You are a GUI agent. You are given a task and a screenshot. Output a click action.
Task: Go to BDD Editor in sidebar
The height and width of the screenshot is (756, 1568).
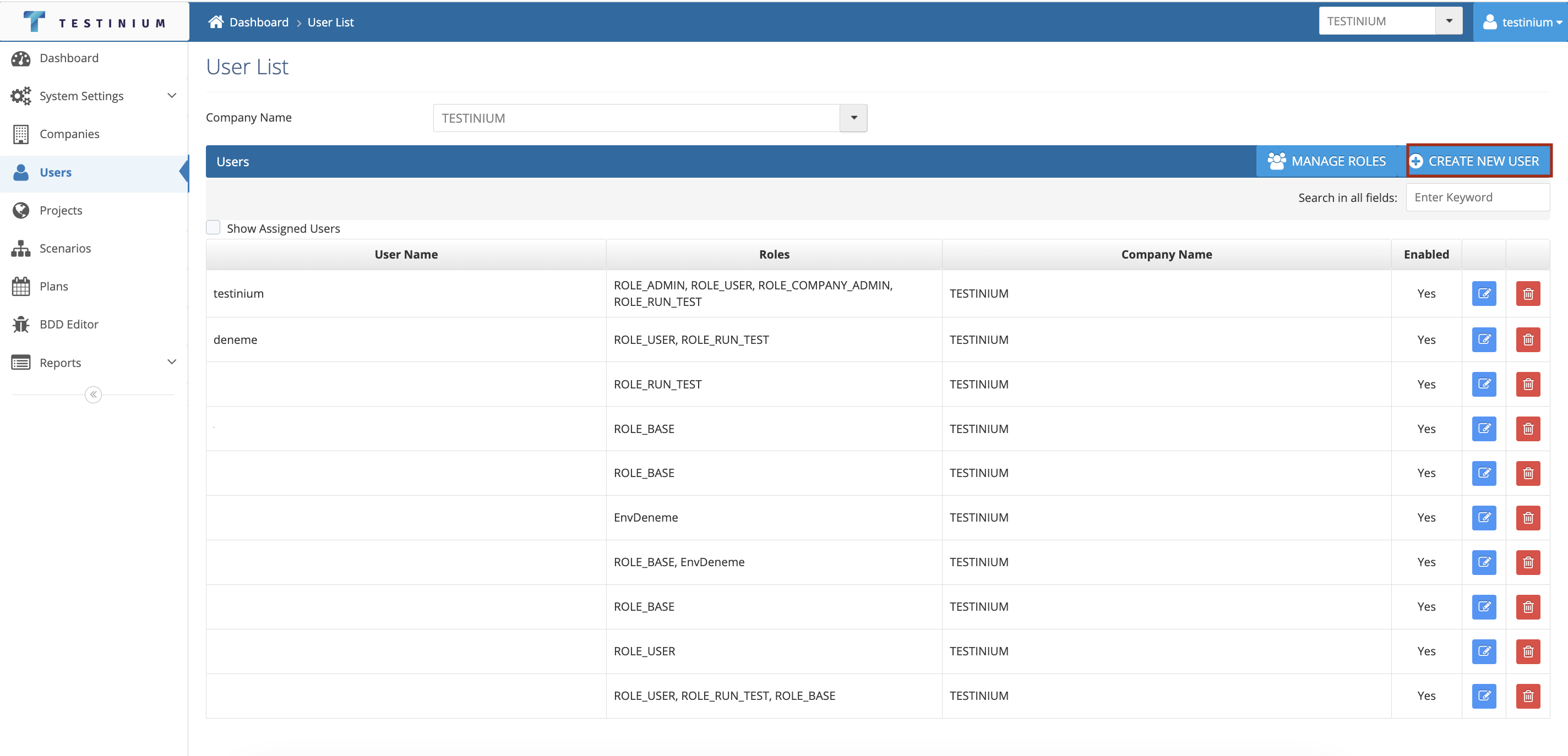pos(69,324)
